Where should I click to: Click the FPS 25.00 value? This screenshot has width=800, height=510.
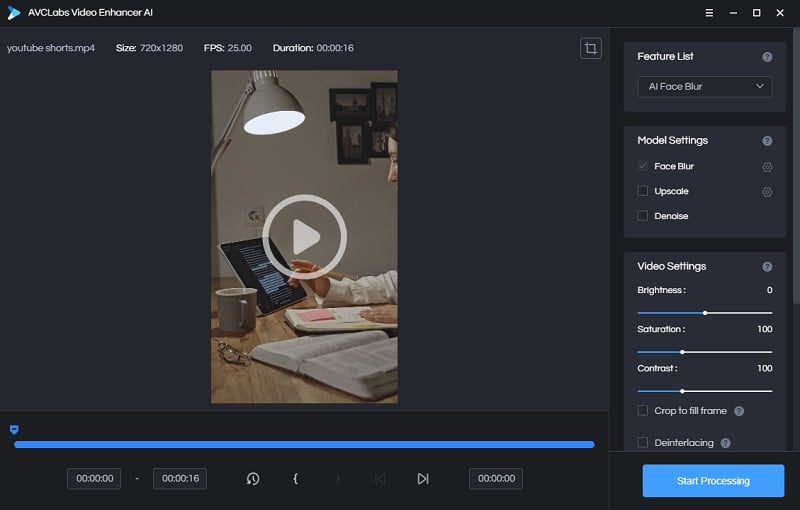tap(239, 48)
